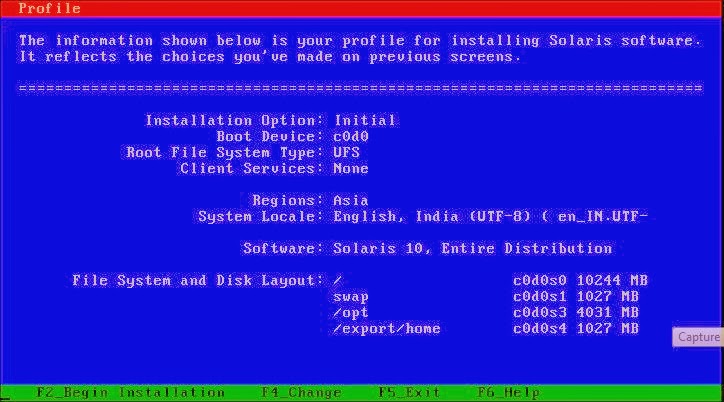Click the Capture overlay button
The height and width of the screenshot is (402, 724).
(698, 337)
